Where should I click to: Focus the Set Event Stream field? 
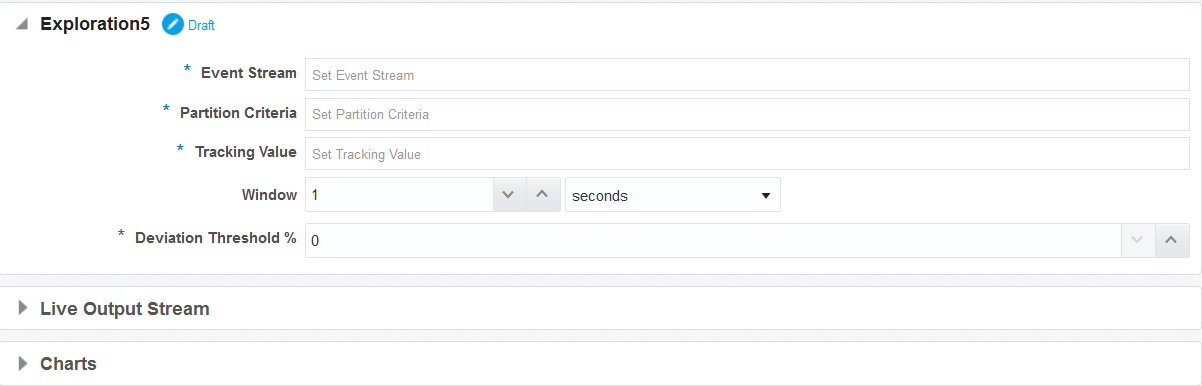pos(747,74)
